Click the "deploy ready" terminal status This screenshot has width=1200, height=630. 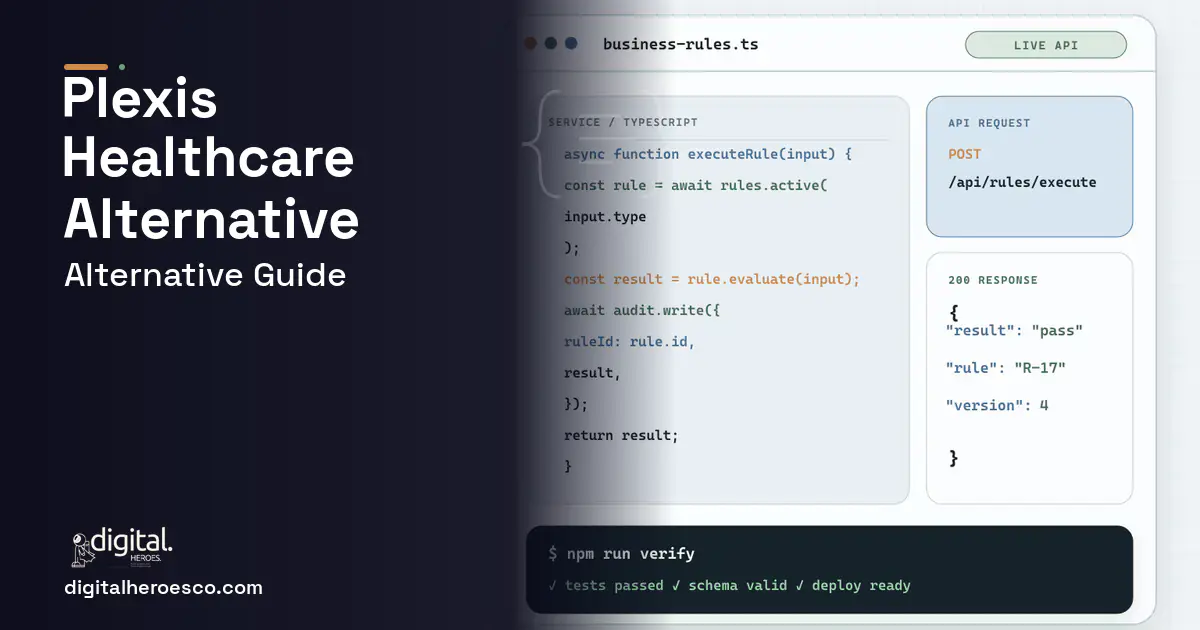click(x=861, y=585)
